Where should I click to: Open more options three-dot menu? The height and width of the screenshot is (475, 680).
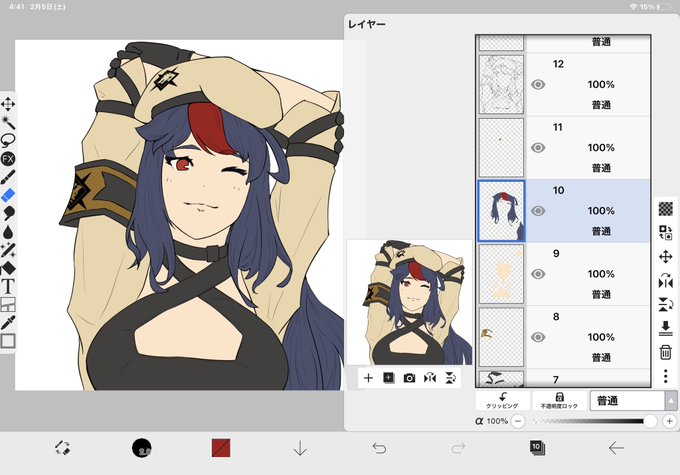click(x=666, y=376)
